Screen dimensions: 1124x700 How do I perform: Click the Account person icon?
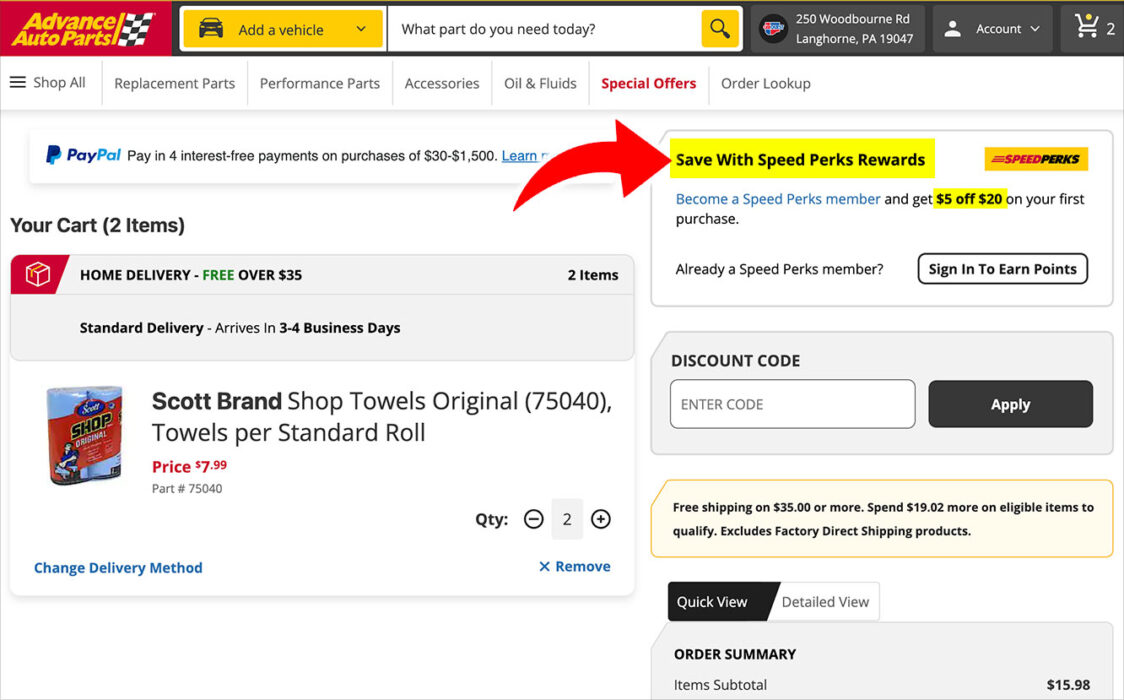[952, 29]
